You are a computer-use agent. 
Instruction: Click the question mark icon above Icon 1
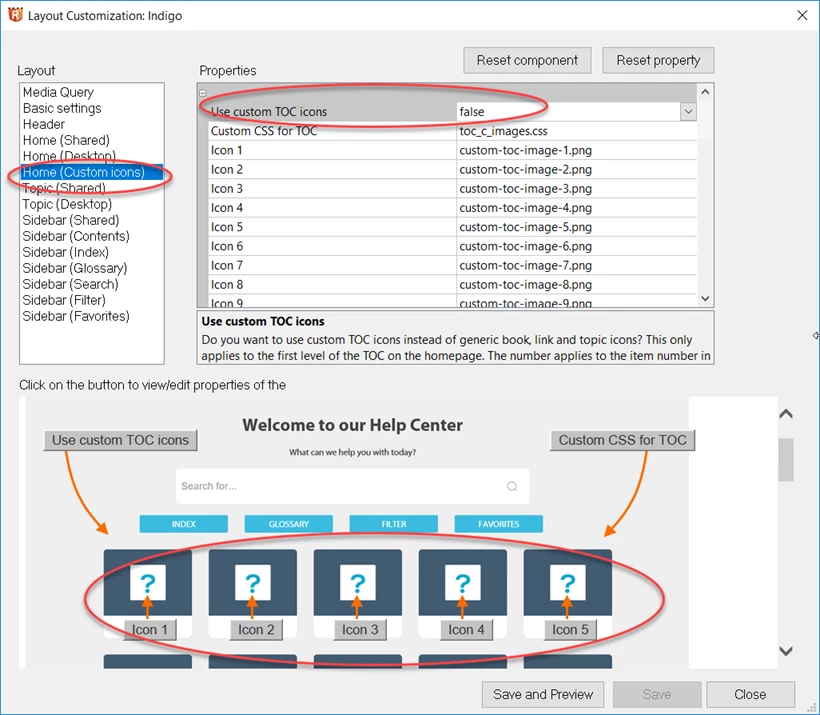(148, 582)
